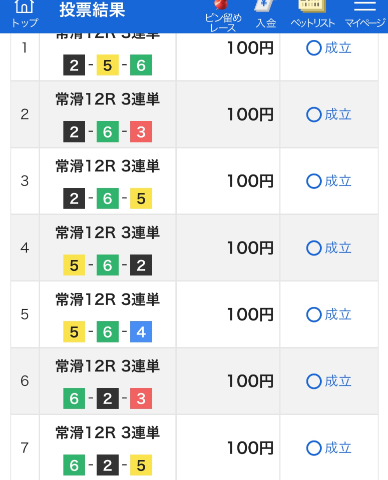Screen dimensions: 388x480
Task: Click the yellow 5 tile in row 3
Action: (x=141, y=198)
